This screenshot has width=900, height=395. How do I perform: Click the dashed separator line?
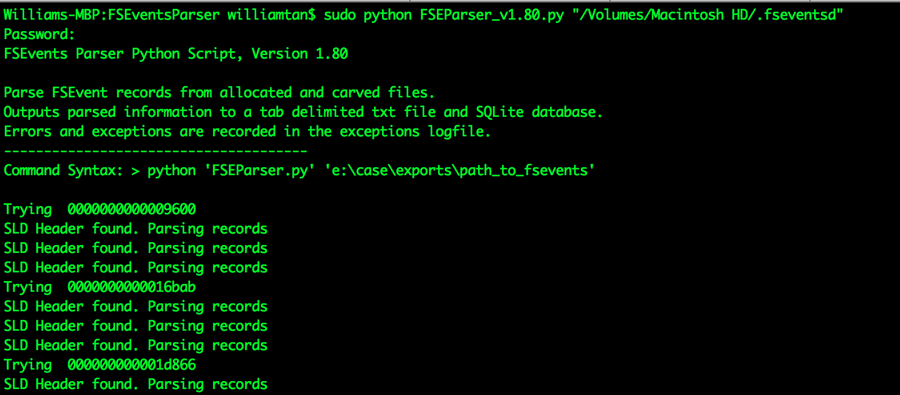click(156, 151)
